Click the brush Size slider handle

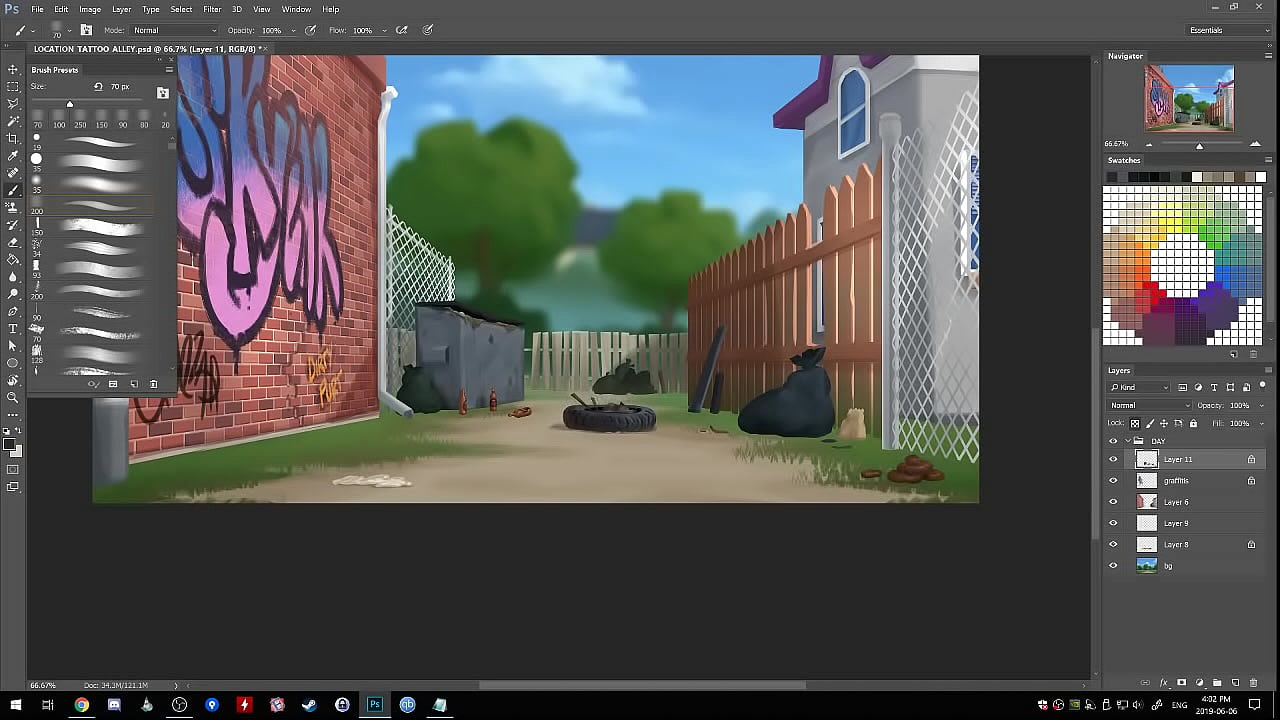coord(70,104)
